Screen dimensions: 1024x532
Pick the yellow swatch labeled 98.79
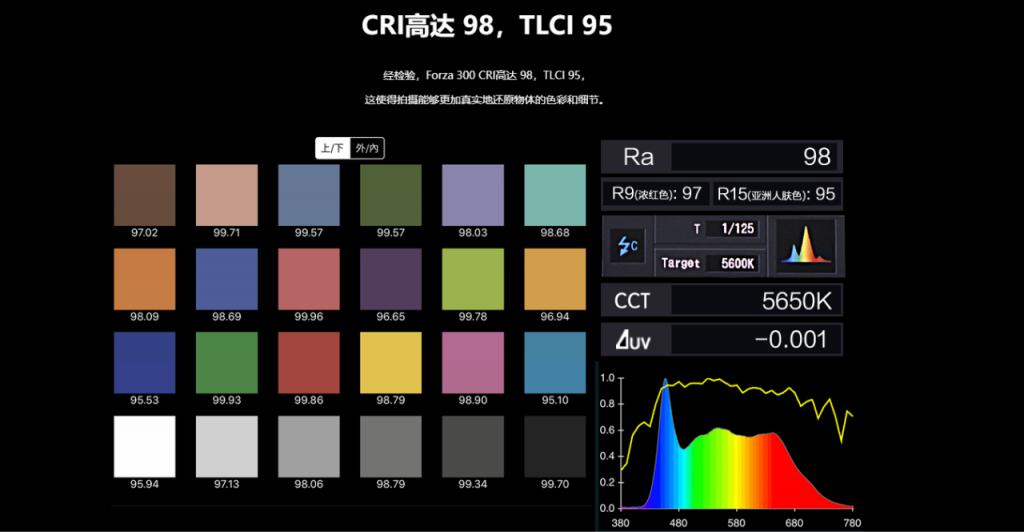coord(391,363)
